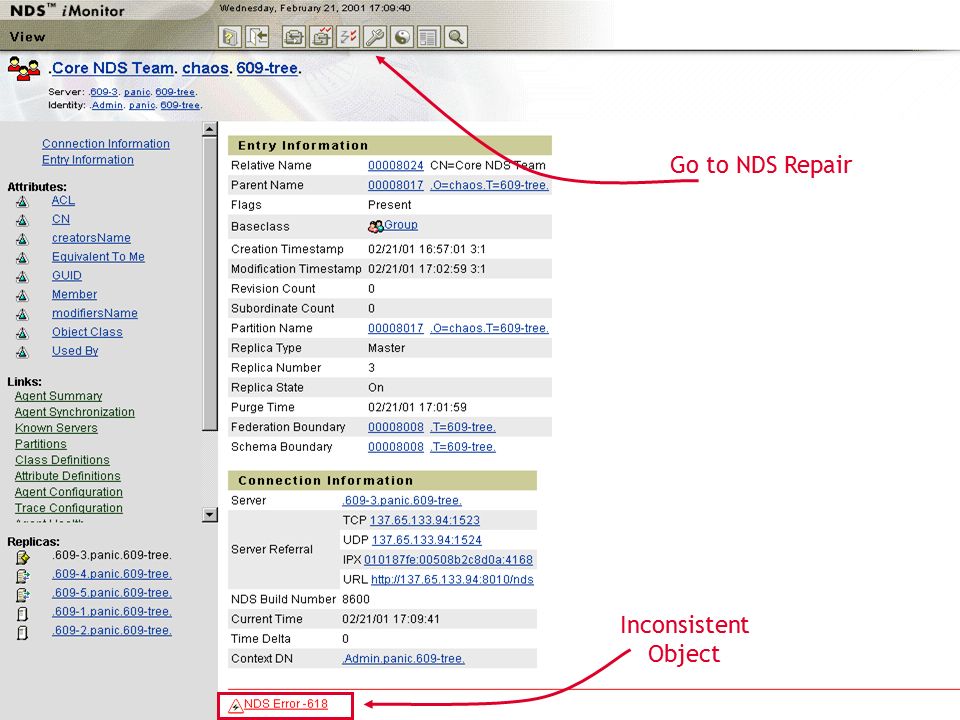960x720 pixels.
Task: Click the NDS Error -618 link
Action: tap(286, 704)
